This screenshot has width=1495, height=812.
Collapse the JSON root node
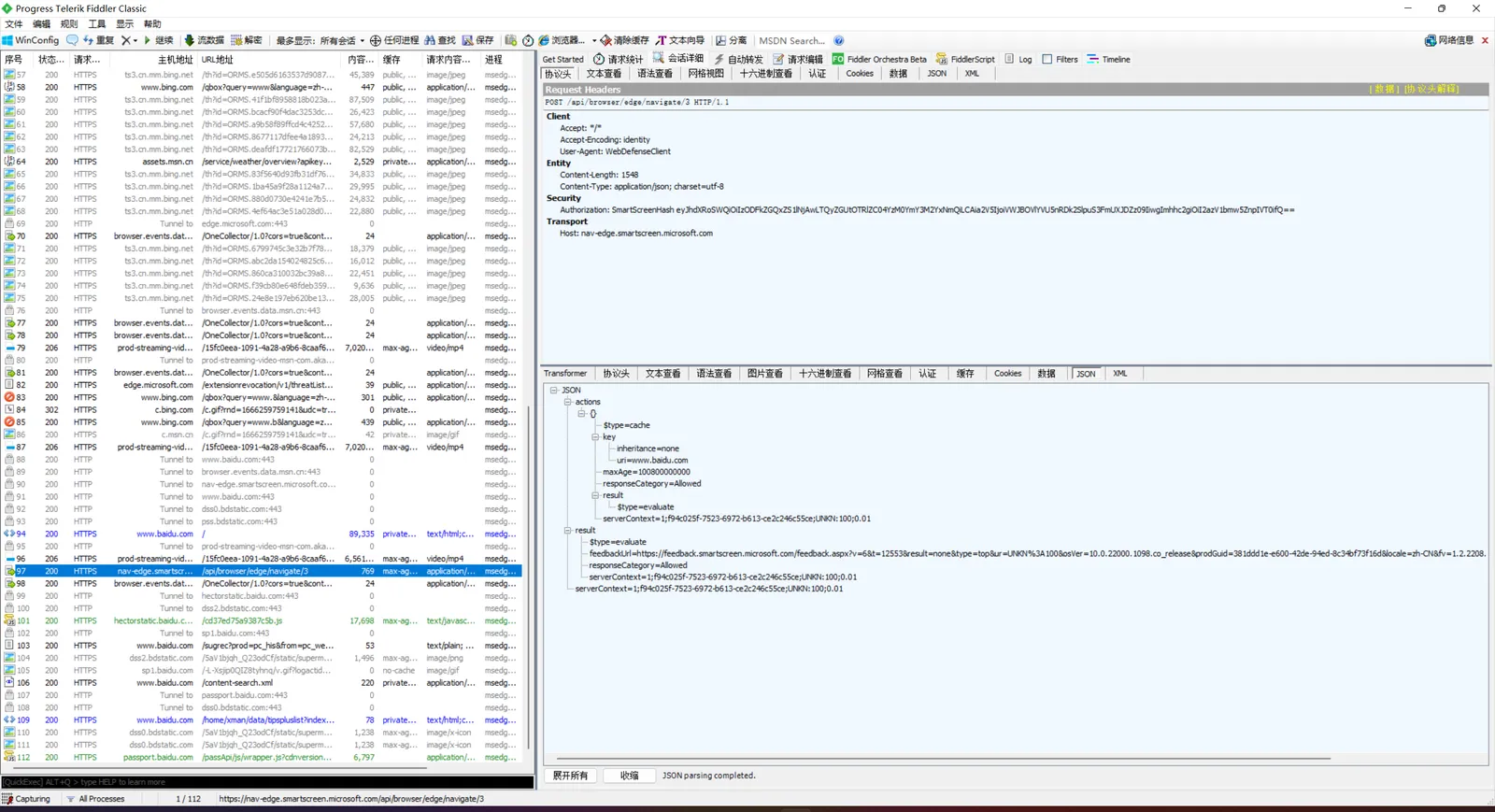(553, 391)
